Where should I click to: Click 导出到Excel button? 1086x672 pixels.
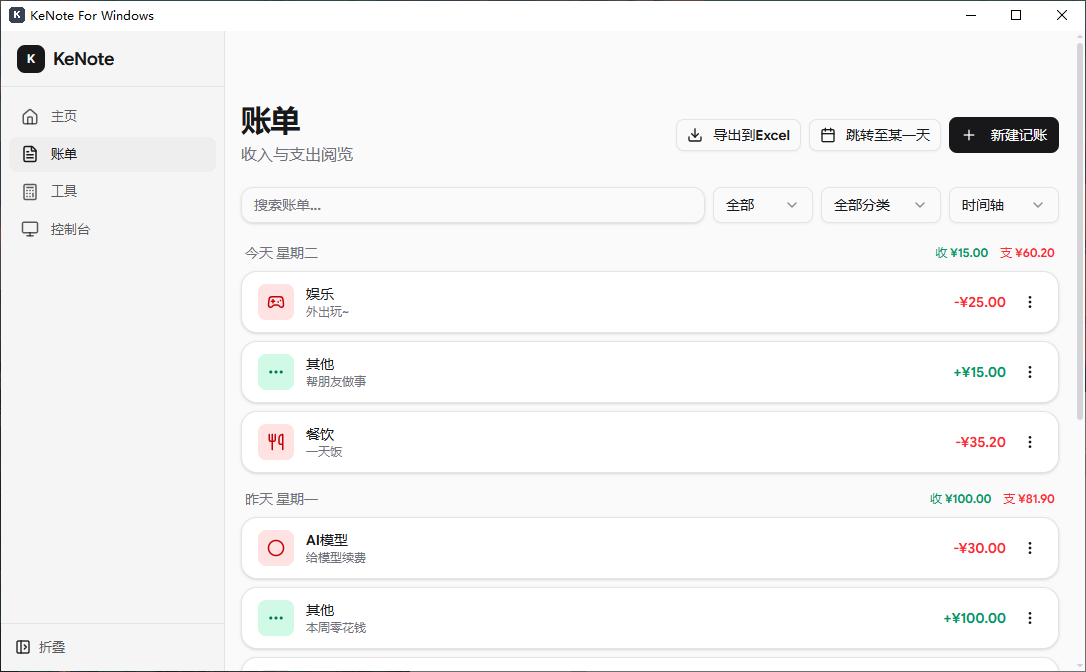[x=738, y=135]
